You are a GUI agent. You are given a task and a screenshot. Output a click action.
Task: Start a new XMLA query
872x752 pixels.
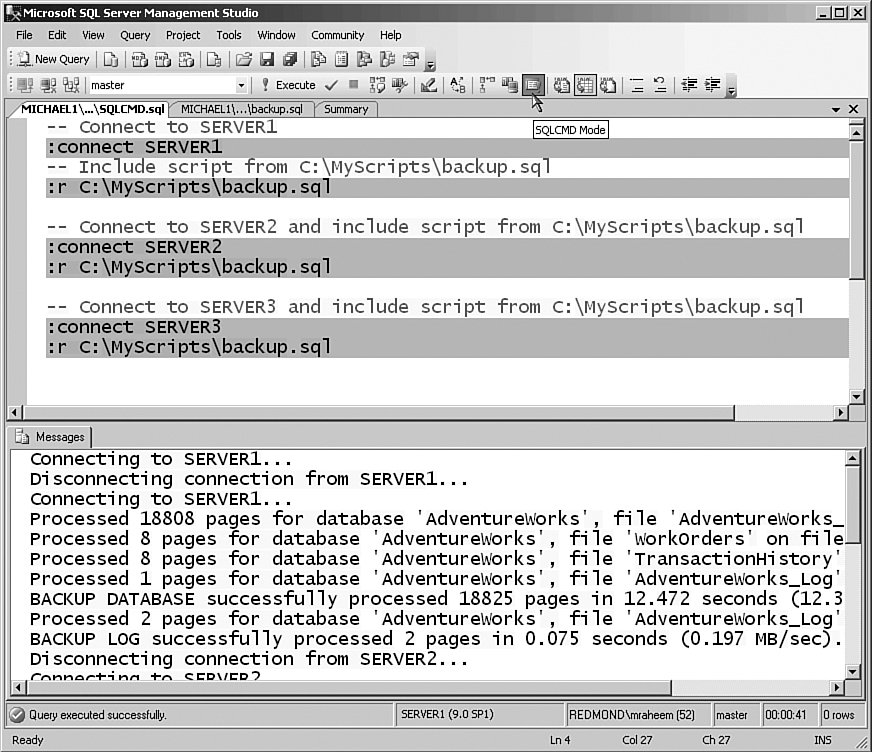click(186, 60)
